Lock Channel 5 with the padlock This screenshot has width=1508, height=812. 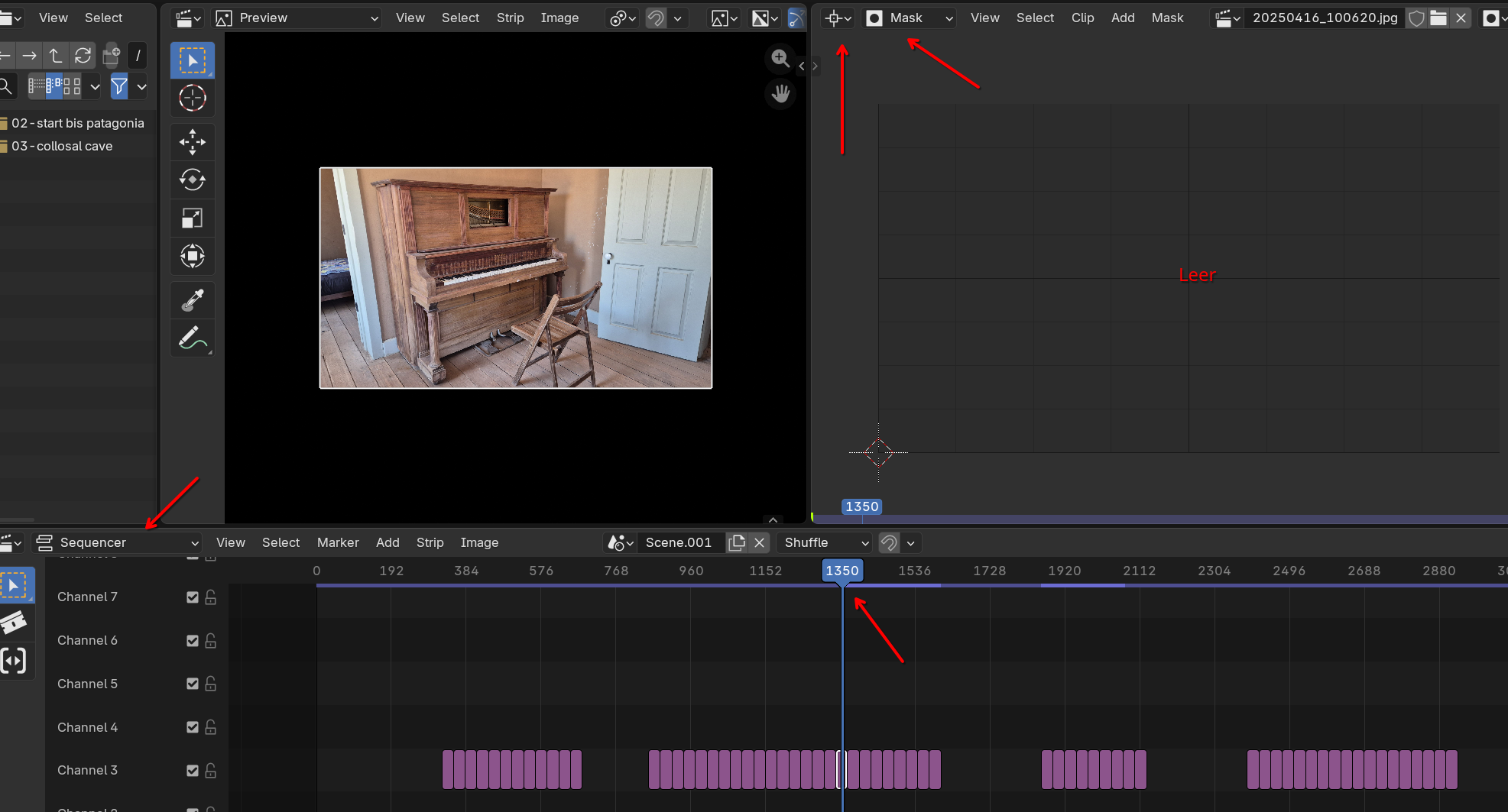[211, 684]
